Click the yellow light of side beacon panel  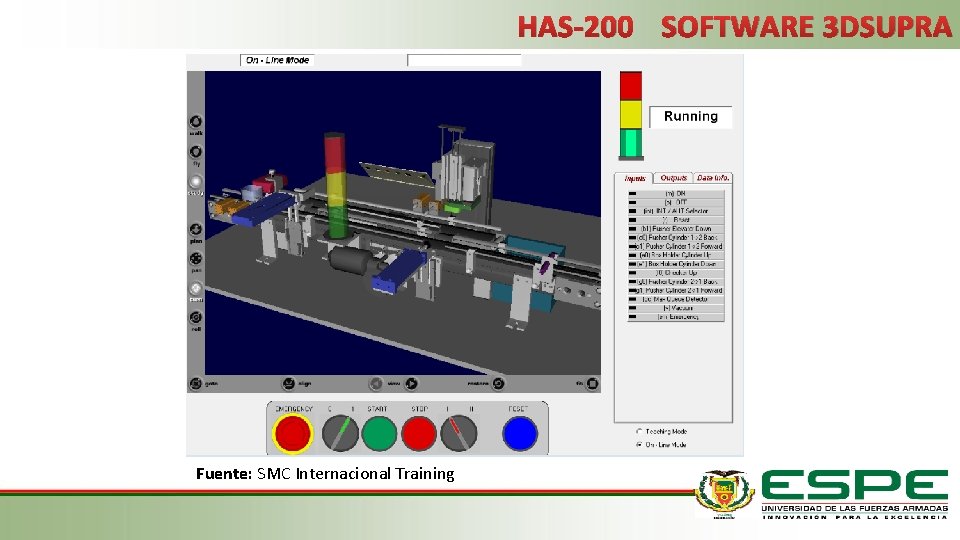[631, 114]
